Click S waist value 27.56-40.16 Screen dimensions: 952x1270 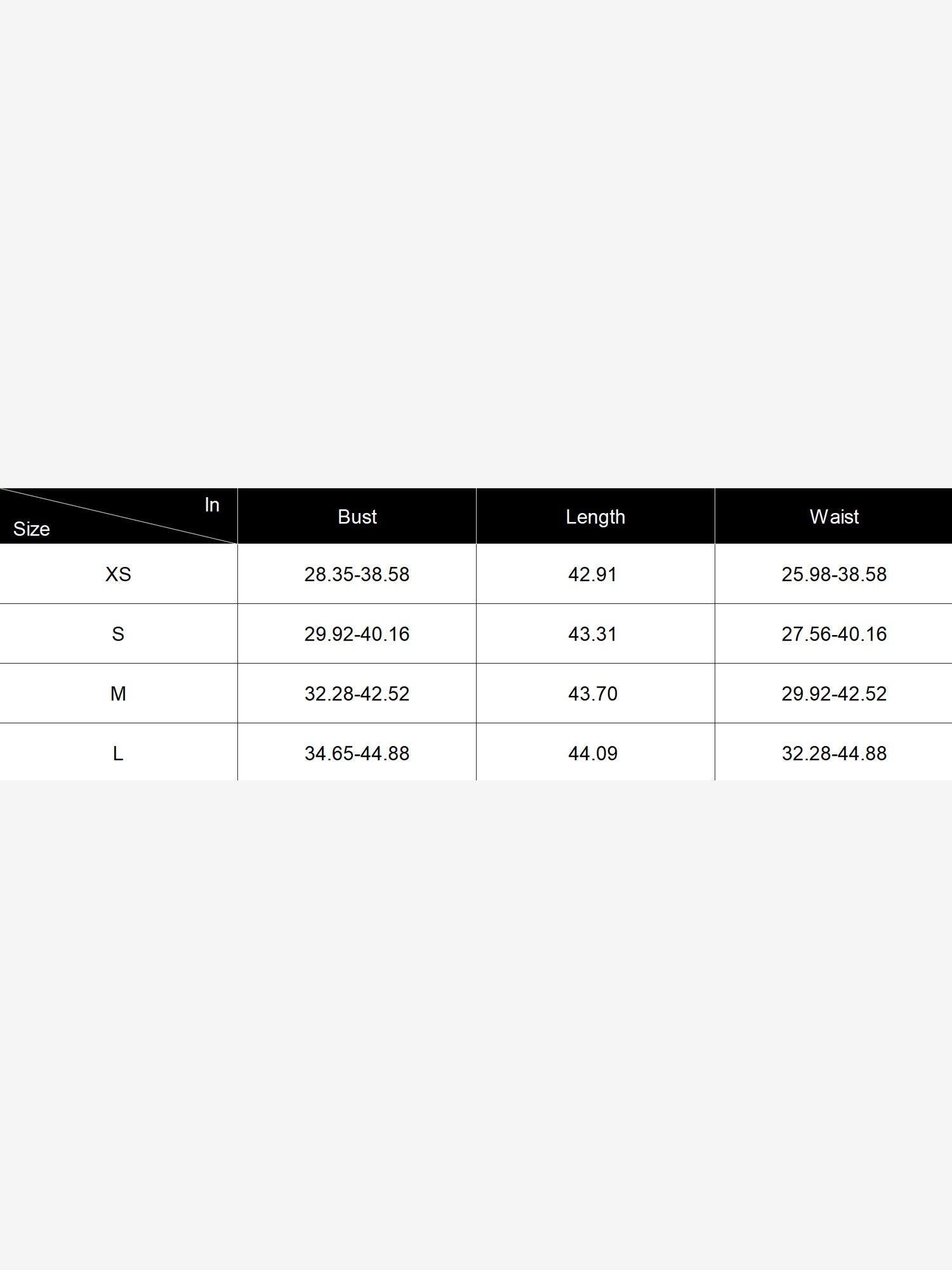[x=834, y=634]
